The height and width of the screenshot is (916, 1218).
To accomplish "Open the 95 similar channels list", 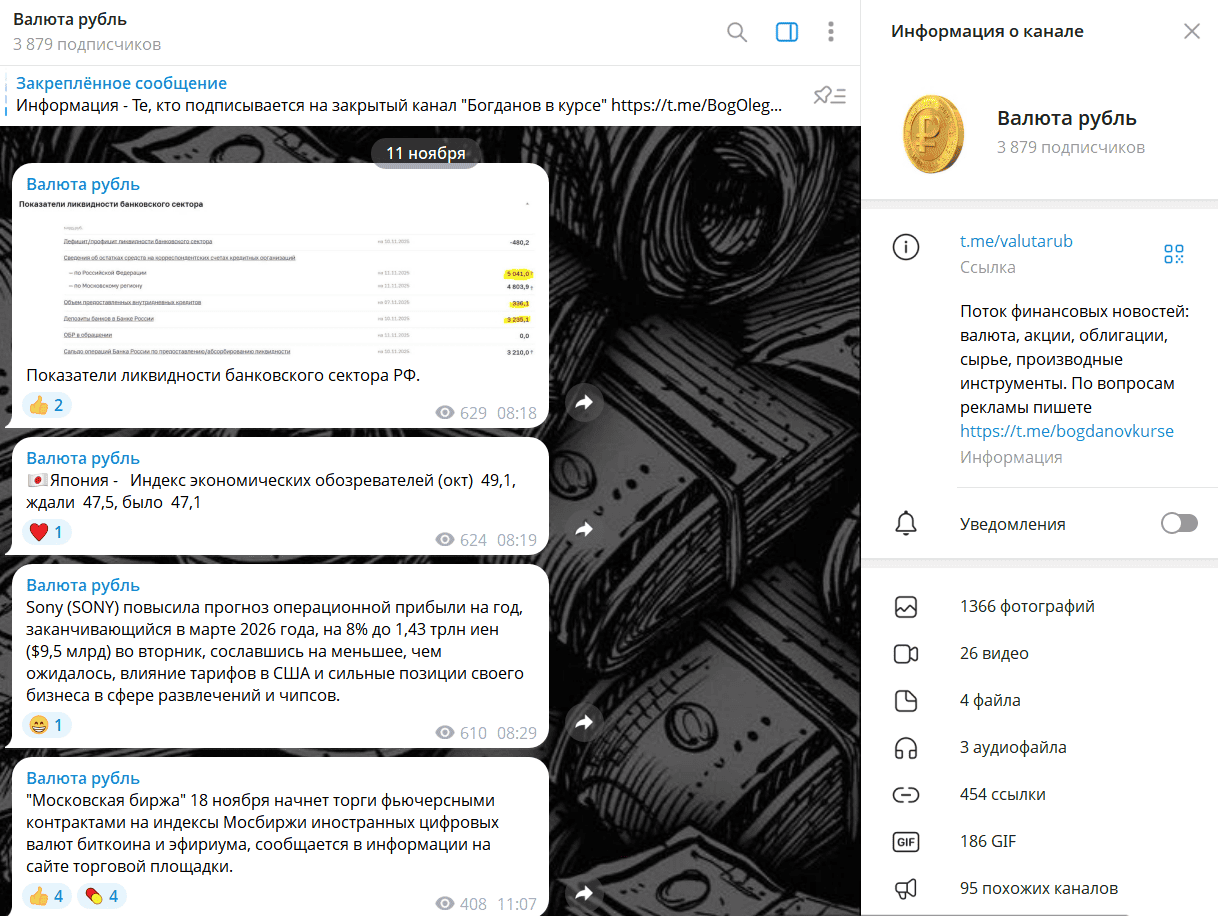I will point(1038,888).
